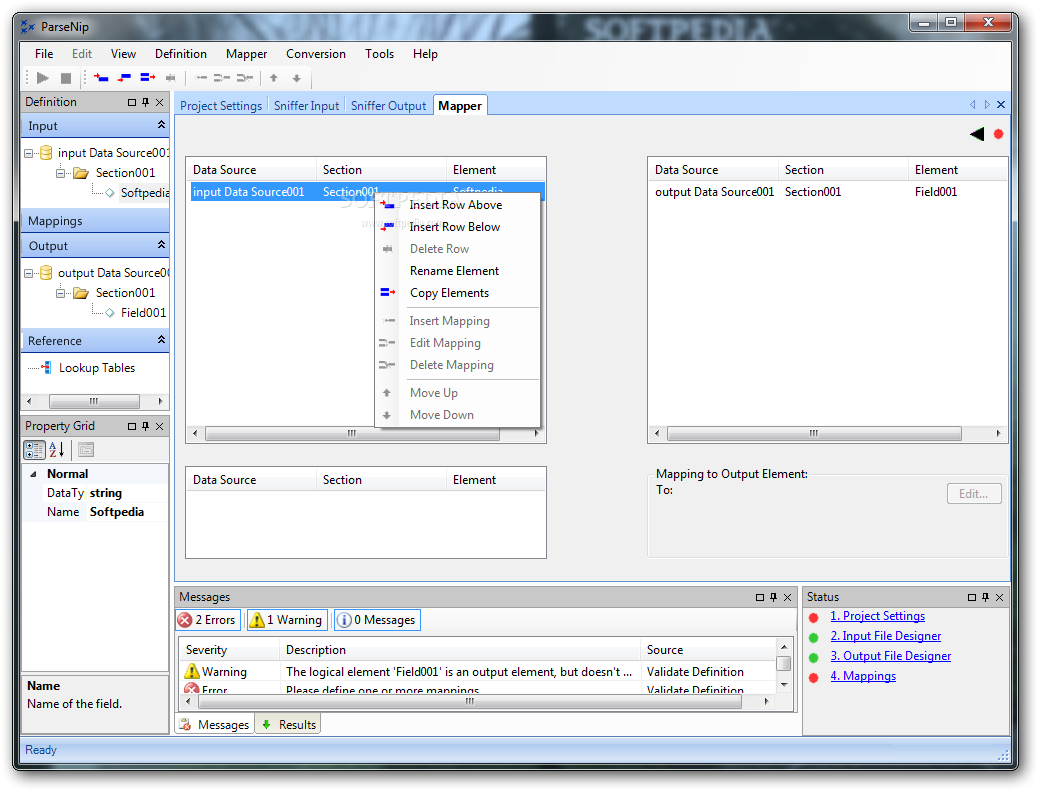
Task: Open the 2. Input File Designer link
Action: click(x=886, y=636)
